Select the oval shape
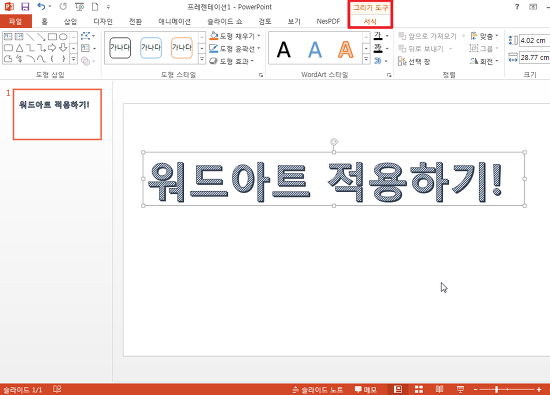The image size is (550, 395). coord(63,36)
